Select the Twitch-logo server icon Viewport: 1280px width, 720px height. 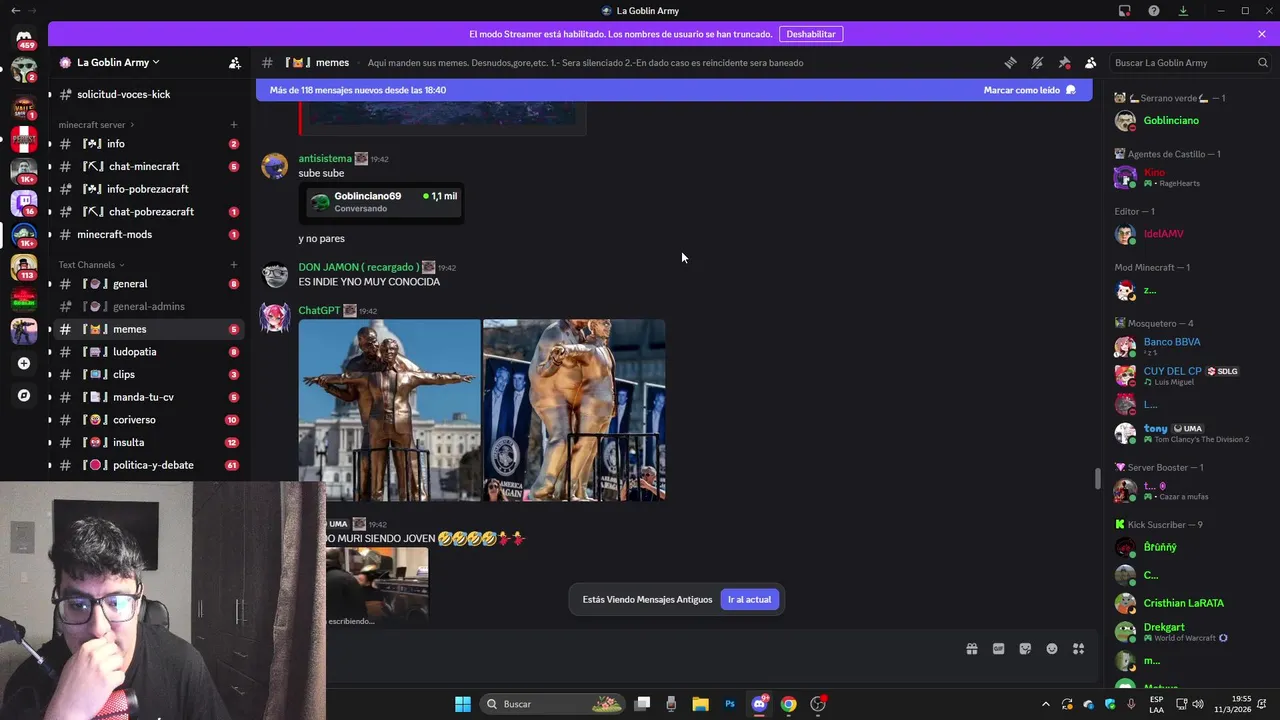click(24, 203)
